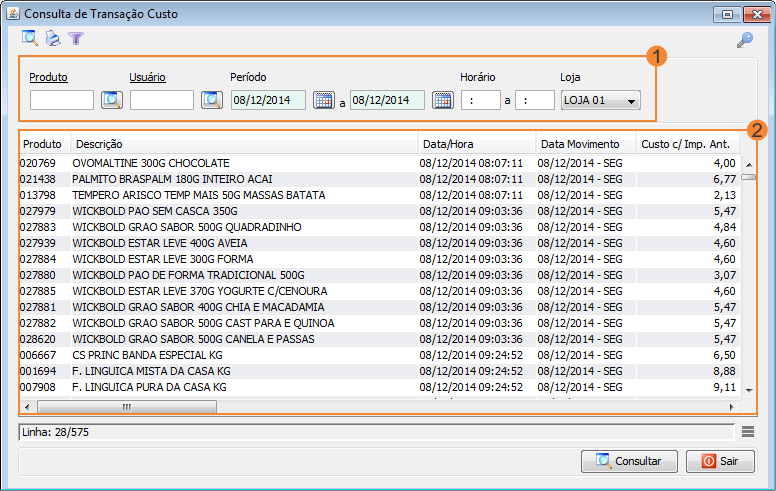Viewport: 776px width, 491px height.
Task: Sort by the Data/Hora column header
Action: (x=476, y=144)
